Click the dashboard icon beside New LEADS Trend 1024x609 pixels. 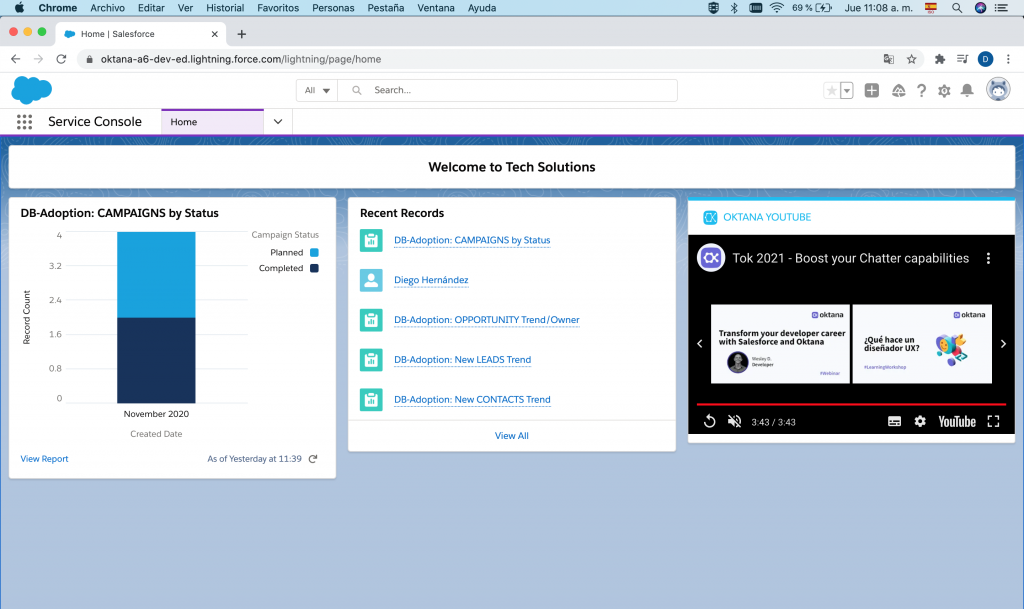pos(371,360)
